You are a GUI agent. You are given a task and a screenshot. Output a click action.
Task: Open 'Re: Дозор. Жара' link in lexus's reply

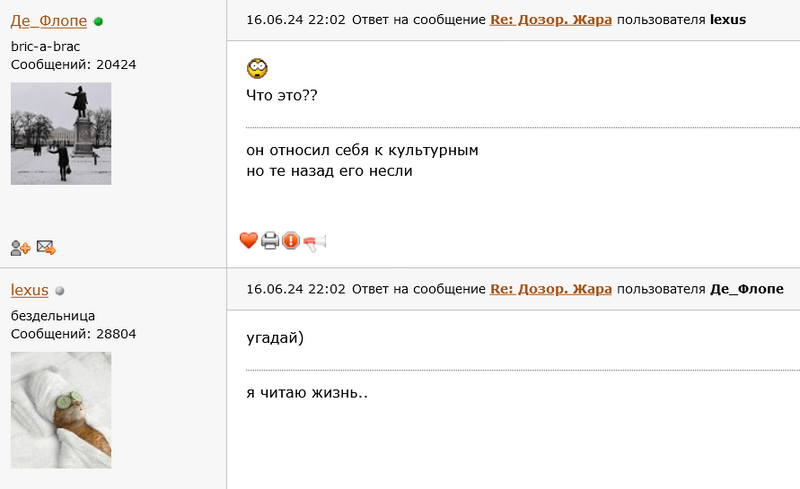click(550, 289)
